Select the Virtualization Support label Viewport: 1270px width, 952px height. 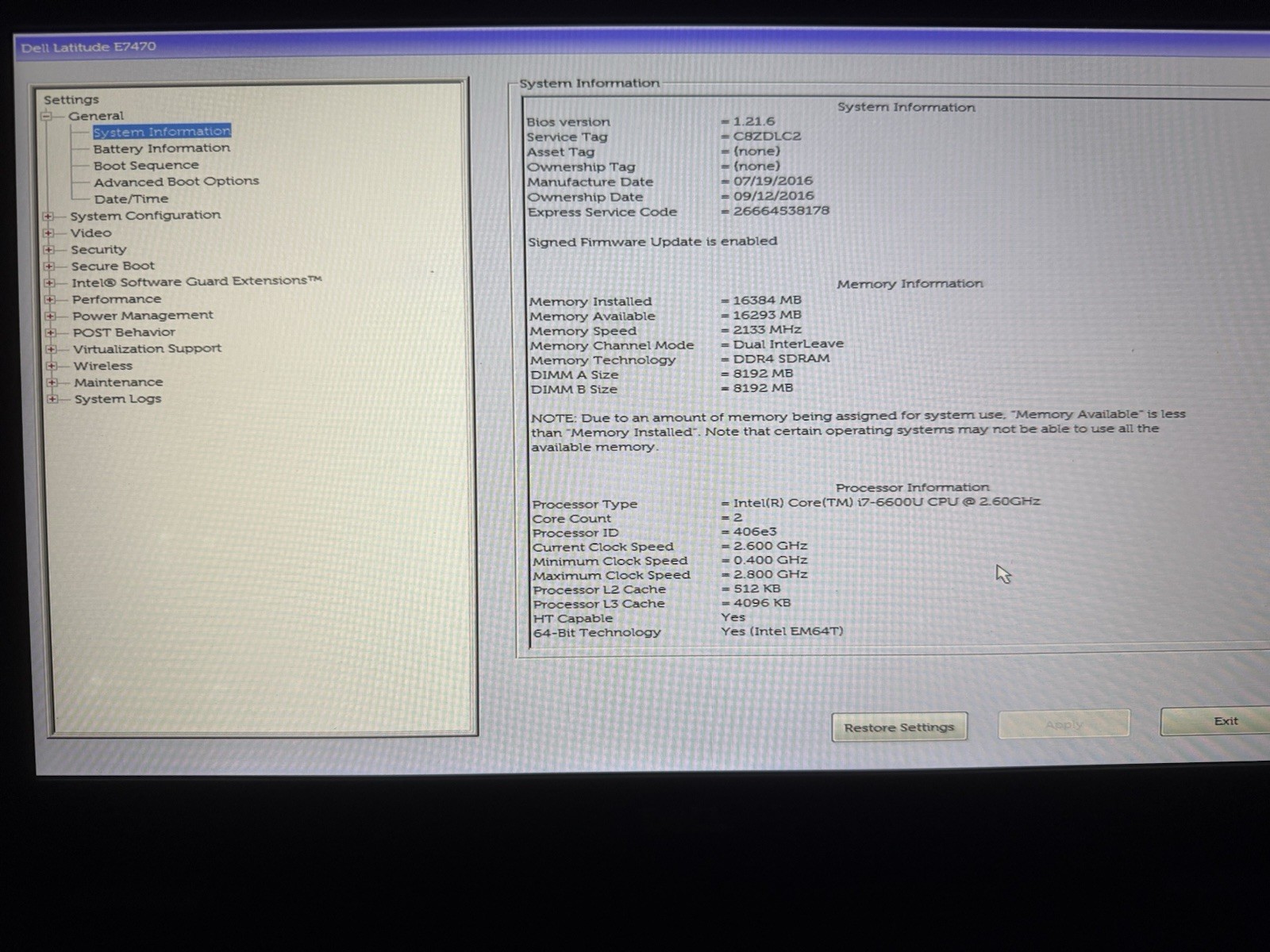click(148, 349)
